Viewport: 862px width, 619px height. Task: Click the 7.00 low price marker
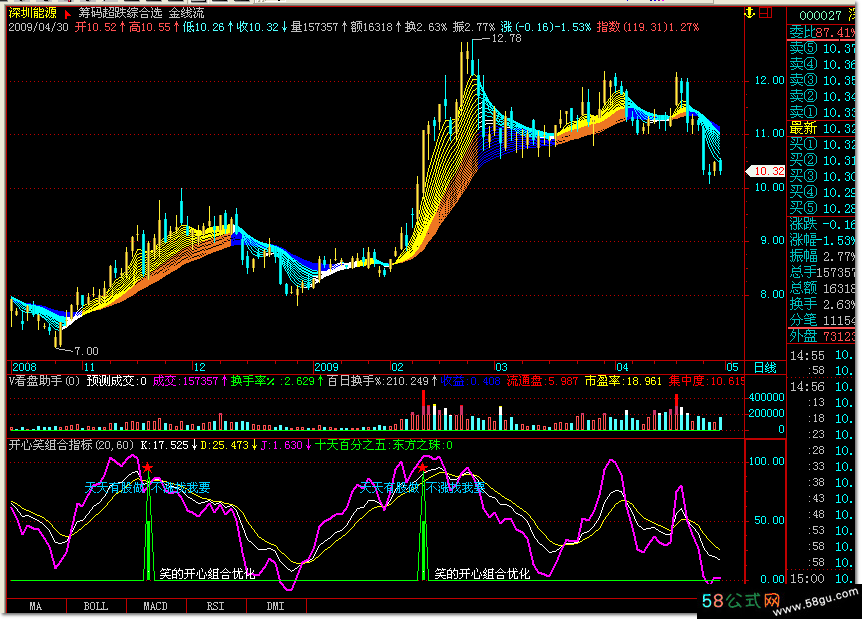click(x=86, y=351)
